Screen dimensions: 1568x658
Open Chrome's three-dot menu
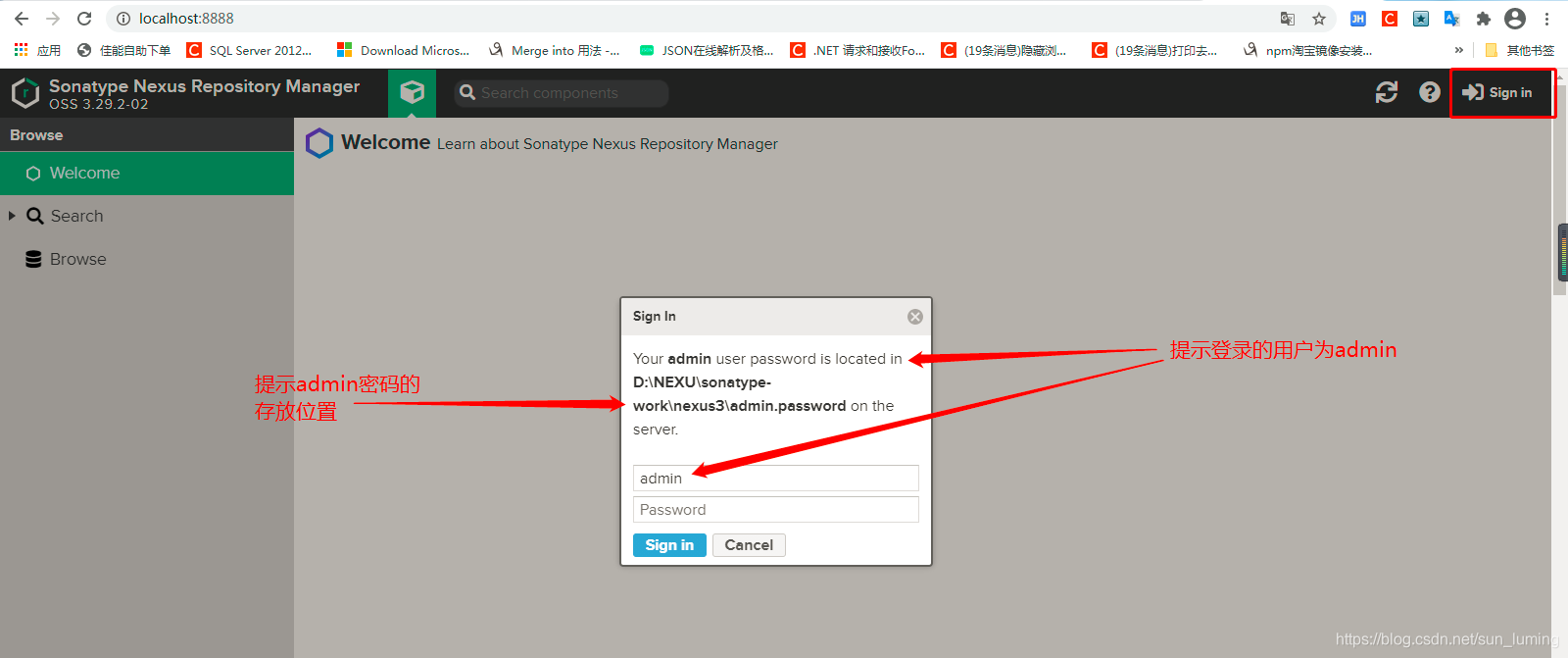[1546, 19]
